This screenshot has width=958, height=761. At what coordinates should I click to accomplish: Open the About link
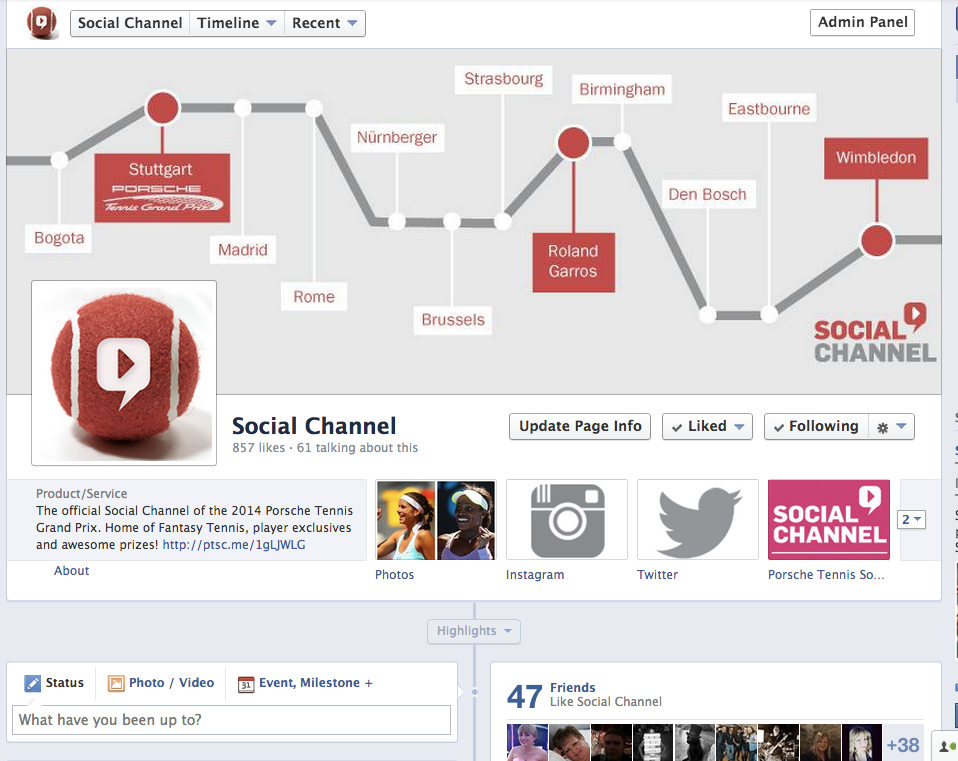coord(71,570)
